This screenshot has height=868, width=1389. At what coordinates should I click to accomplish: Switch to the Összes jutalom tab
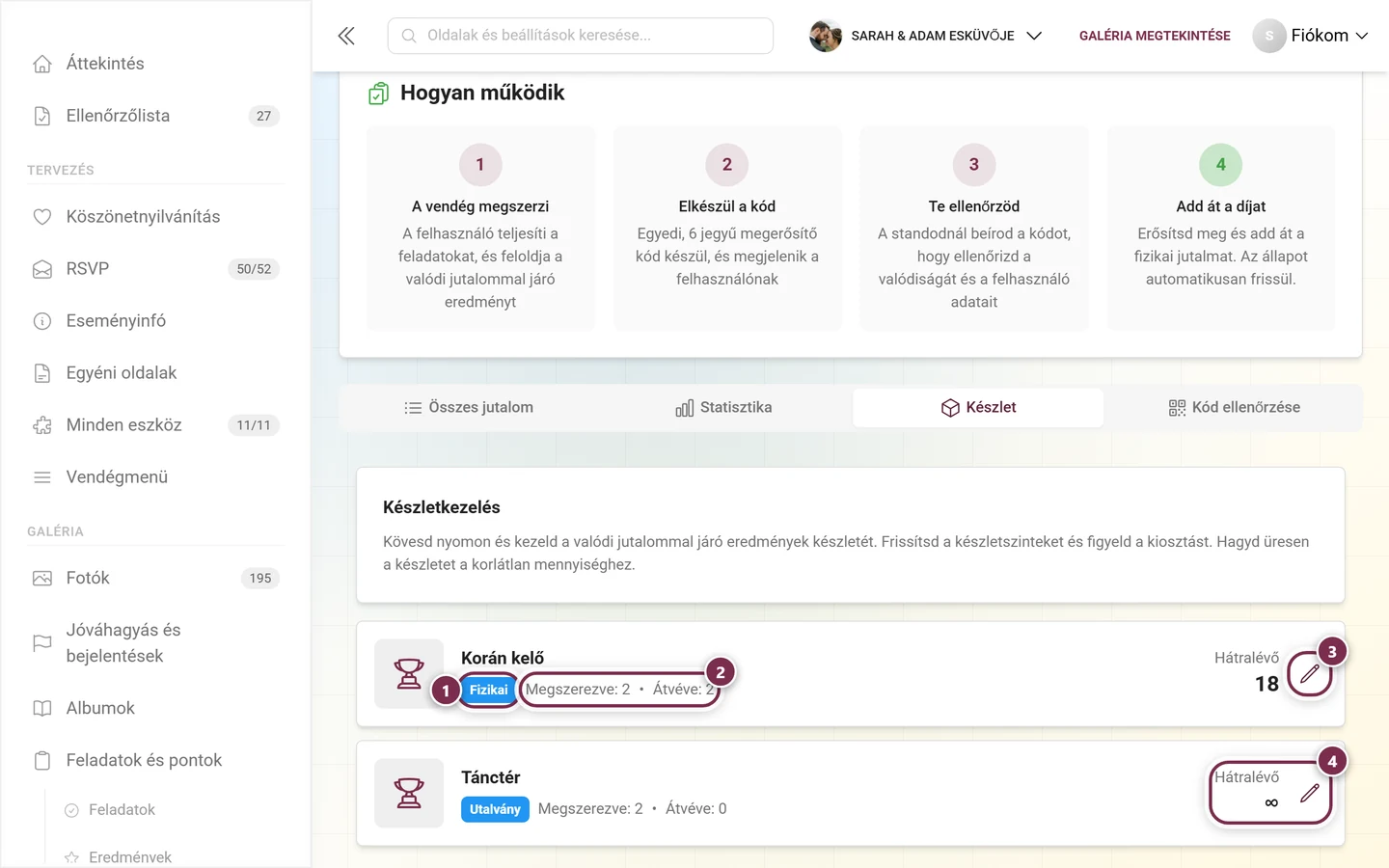(x=468, y=408)
